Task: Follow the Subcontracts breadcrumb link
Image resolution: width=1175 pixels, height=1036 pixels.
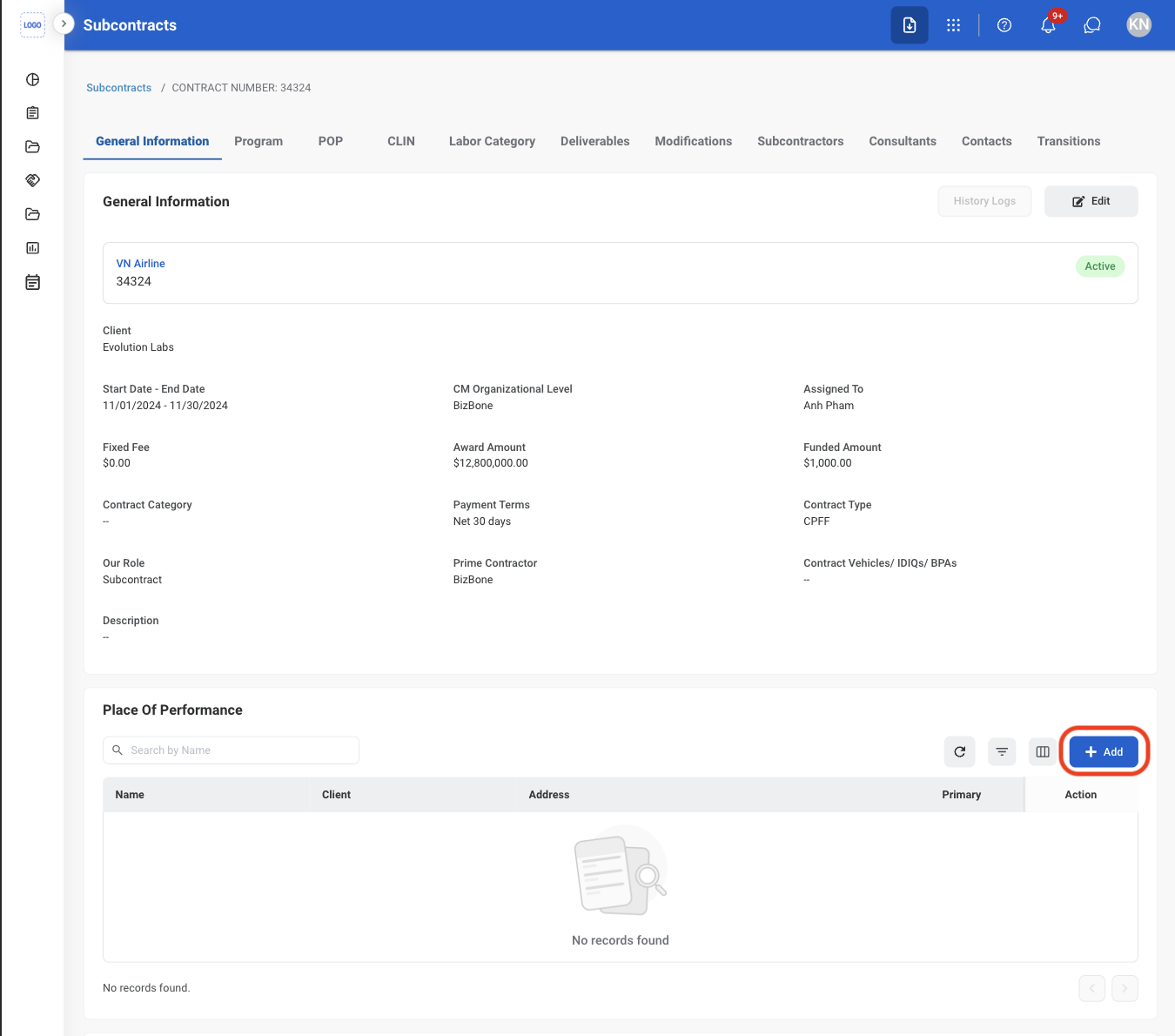Action: tap(118, 88)
